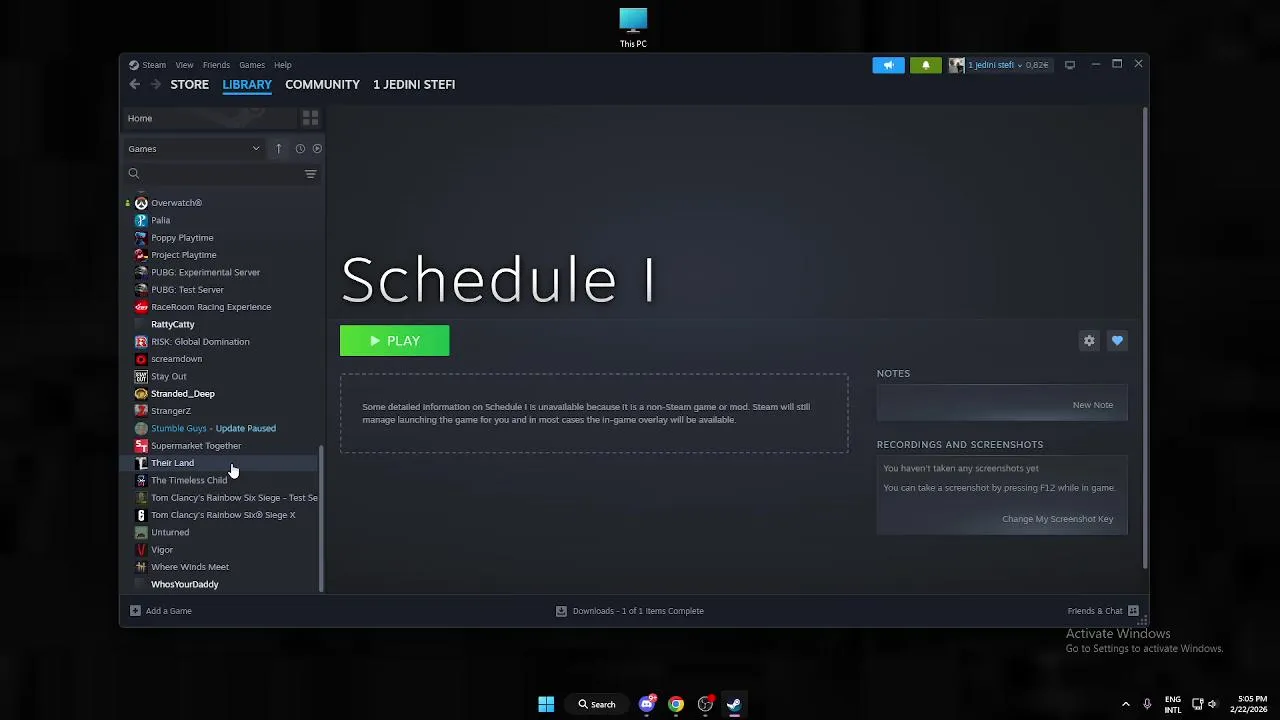Go back with the left arrow
1280x720 pixels.
click(135, 84)
